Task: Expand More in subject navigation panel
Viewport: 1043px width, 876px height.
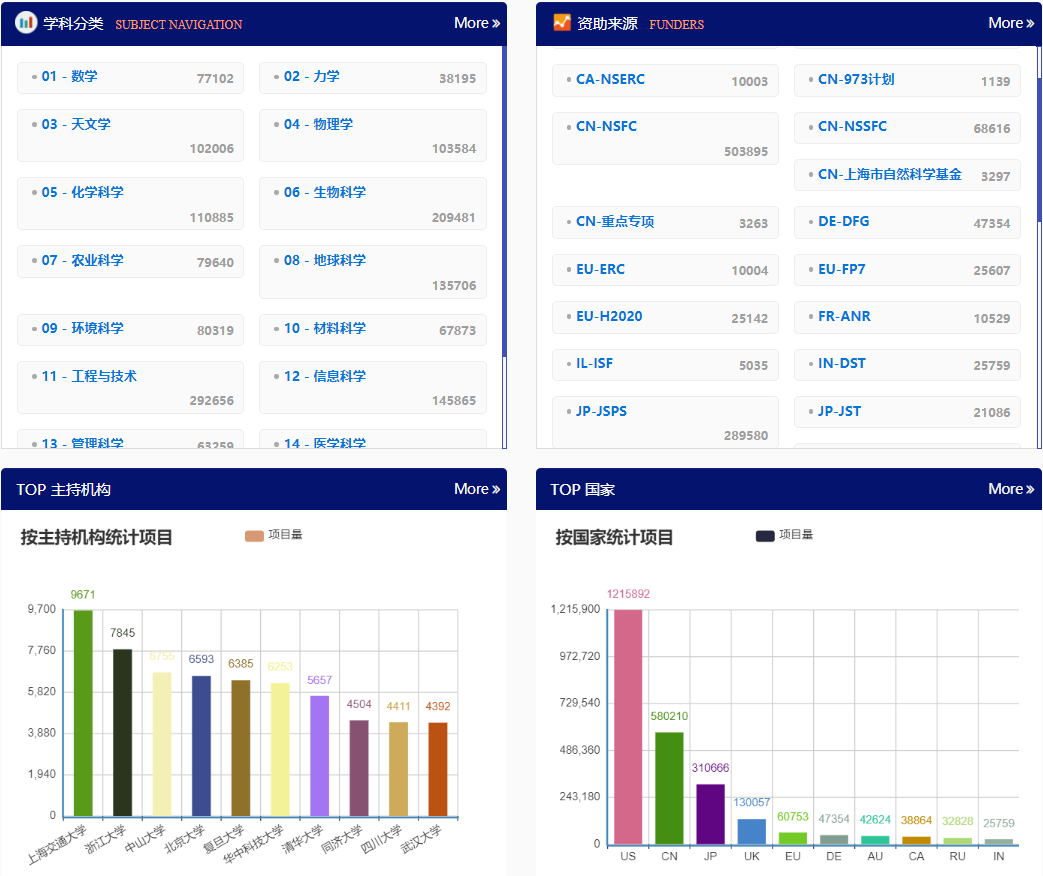Action: click(476, 23)
